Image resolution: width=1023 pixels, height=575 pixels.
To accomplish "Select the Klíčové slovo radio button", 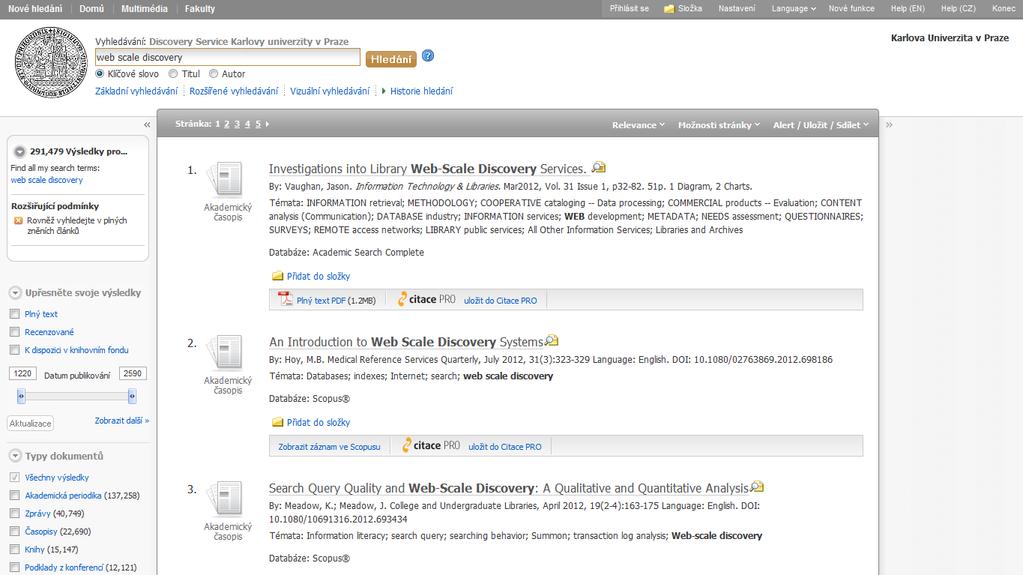I will (100, 74).
